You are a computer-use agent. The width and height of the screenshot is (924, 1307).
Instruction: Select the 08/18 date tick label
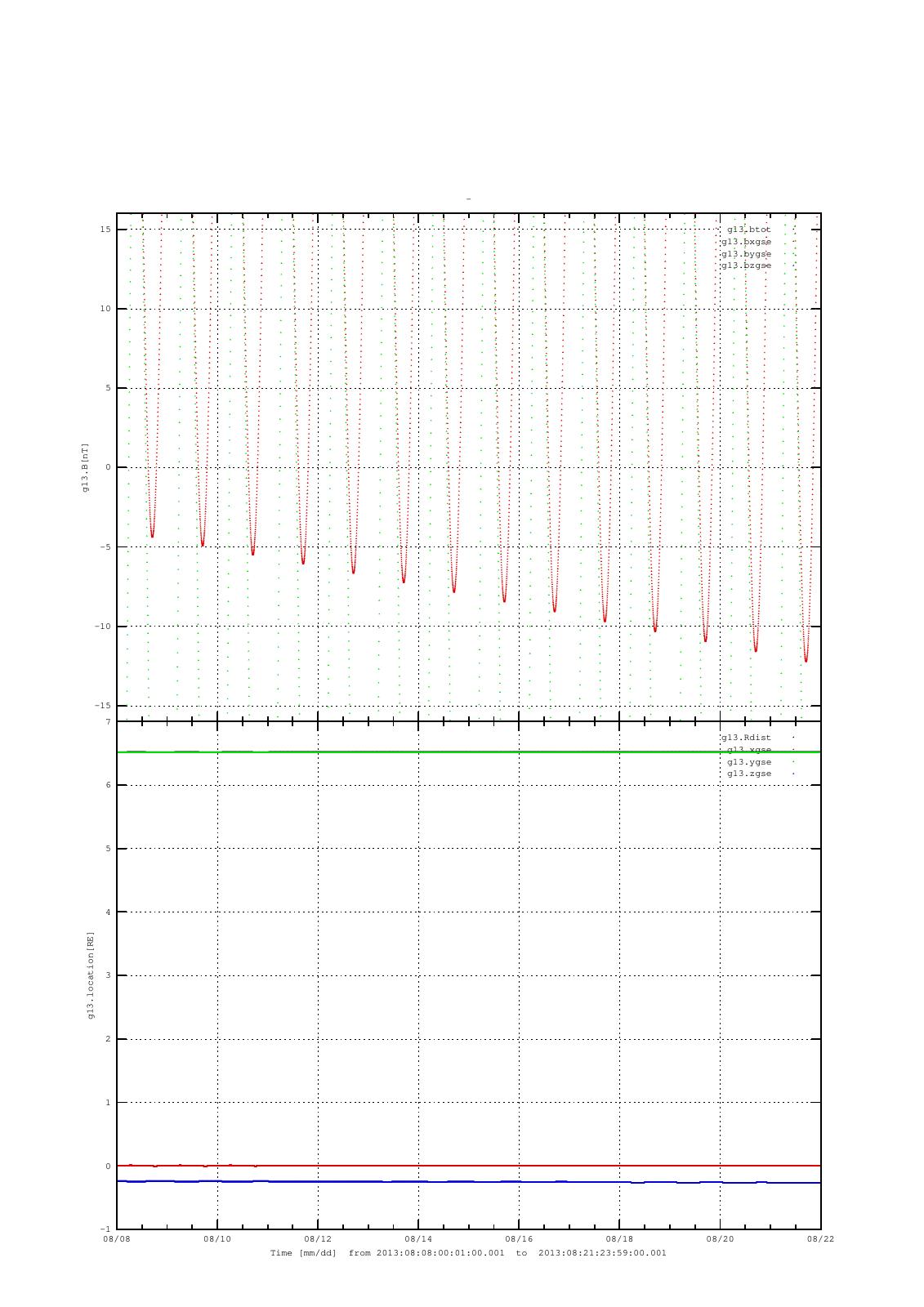(619, 1239)
